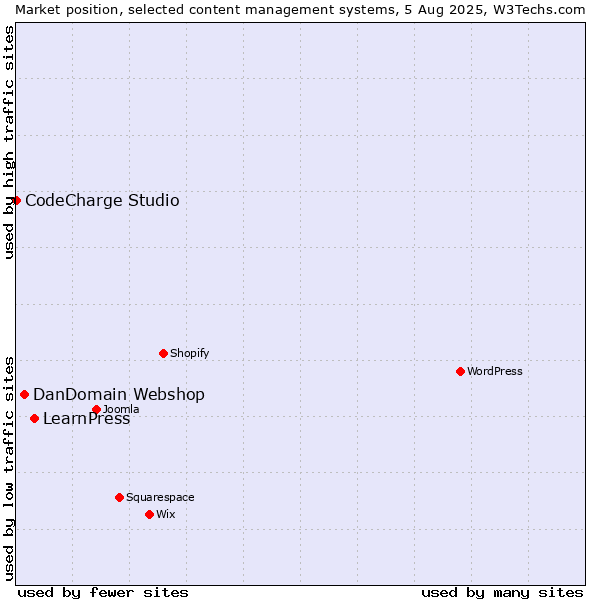Select the 'Squarespace' label
This screenshot has height=600, width=600.
coord(160,497)
